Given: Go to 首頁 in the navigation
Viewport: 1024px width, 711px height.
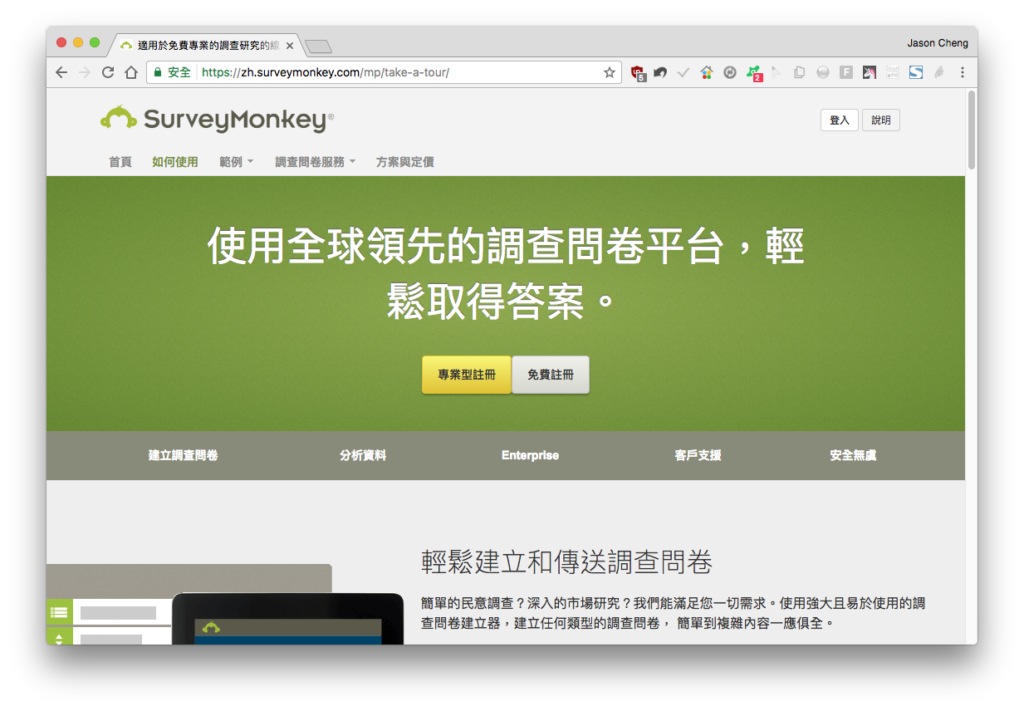Looking at the screenshot, I should (x=120, y=162).
